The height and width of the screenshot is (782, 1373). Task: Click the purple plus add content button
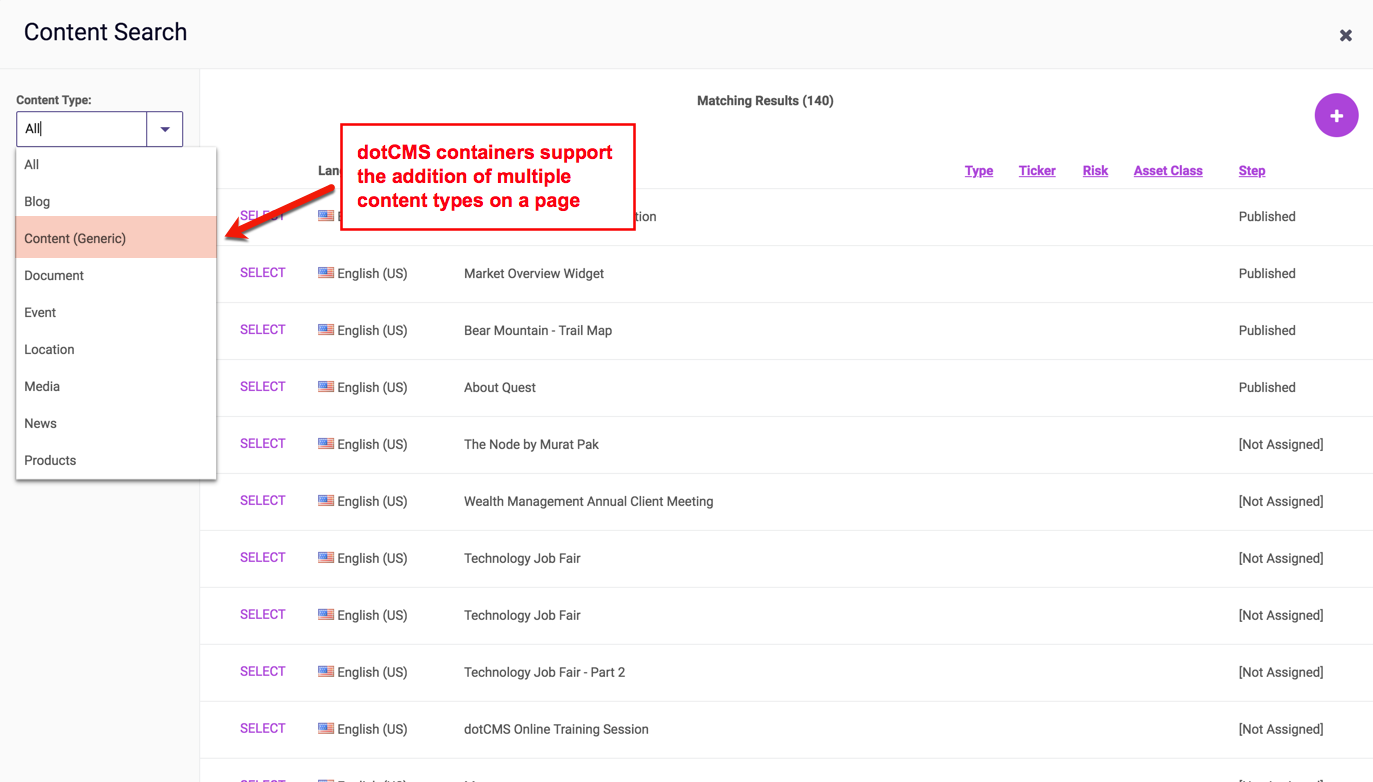pyautogui.click(x=1336, y=116)
